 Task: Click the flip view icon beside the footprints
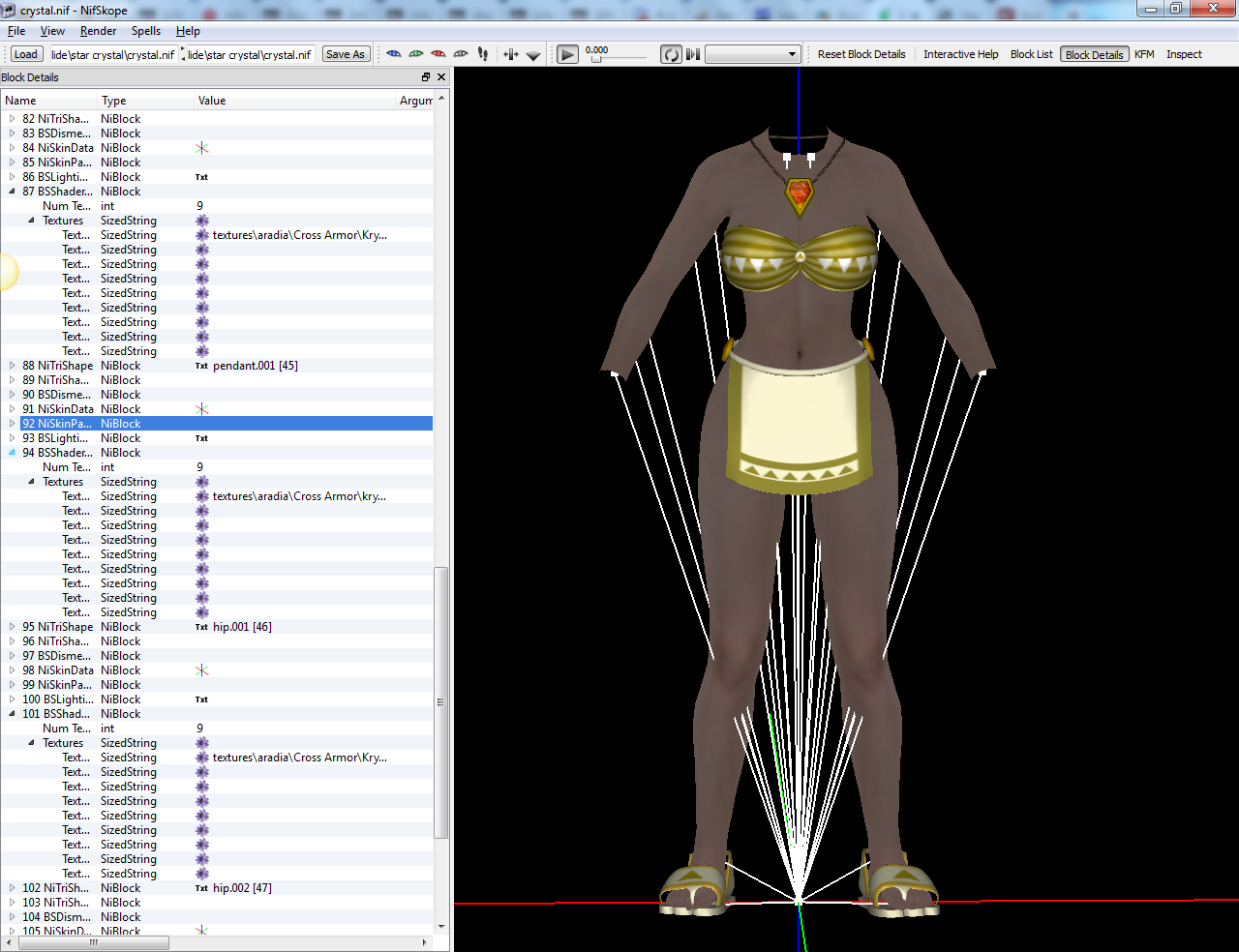(x=511, y=54)
